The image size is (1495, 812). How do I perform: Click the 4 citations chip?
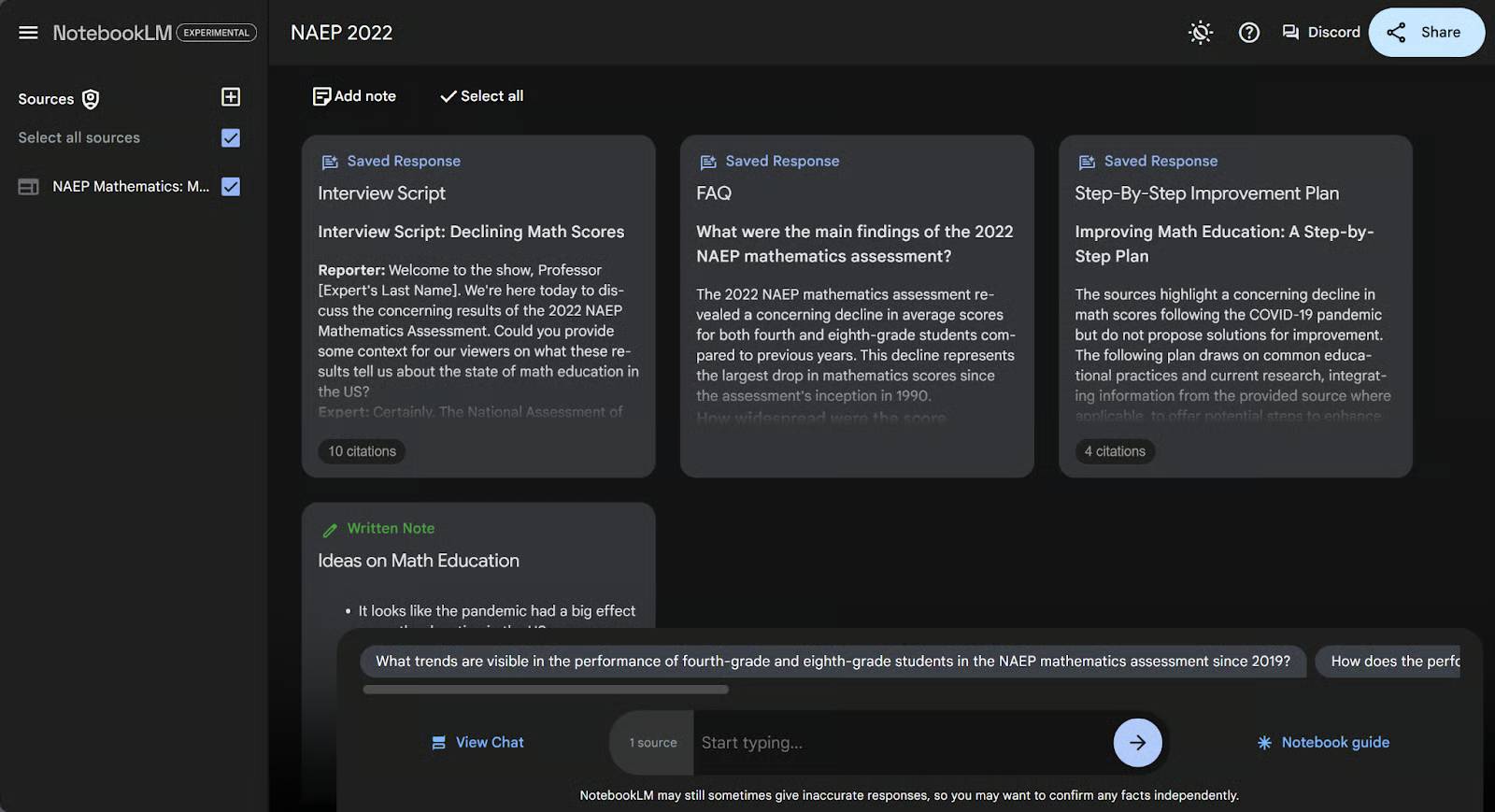tap(1115, 451)
